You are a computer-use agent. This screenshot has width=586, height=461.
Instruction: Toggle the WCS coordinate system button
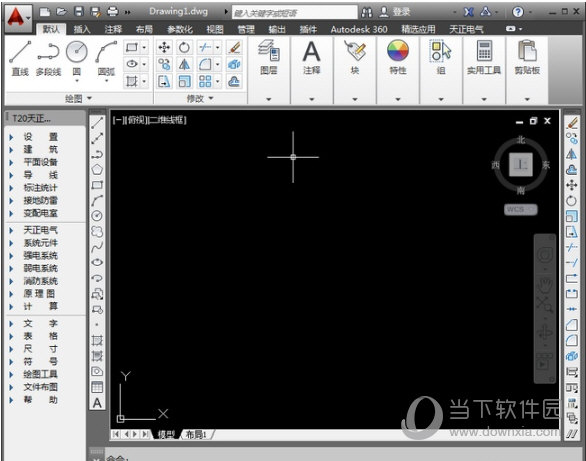pyautogui.click(x=521, y=210)
